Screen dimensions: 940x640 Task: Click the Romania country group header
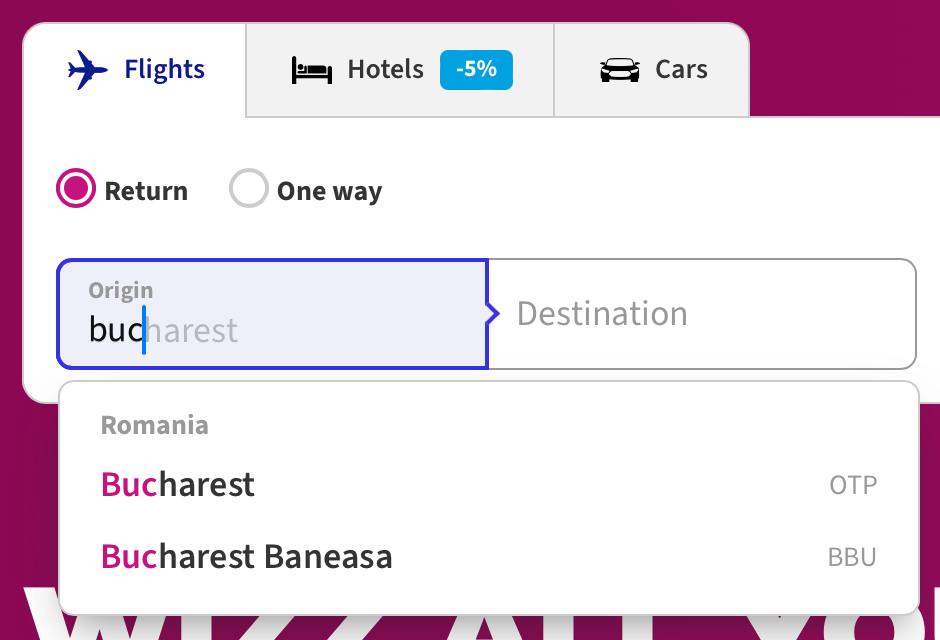[155, 425]
